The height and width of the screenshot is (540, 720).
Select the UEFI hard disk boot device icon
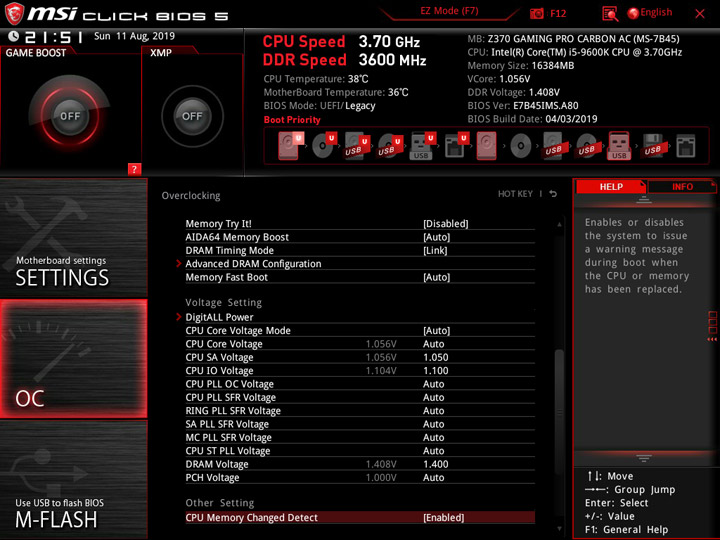[289, 146]
